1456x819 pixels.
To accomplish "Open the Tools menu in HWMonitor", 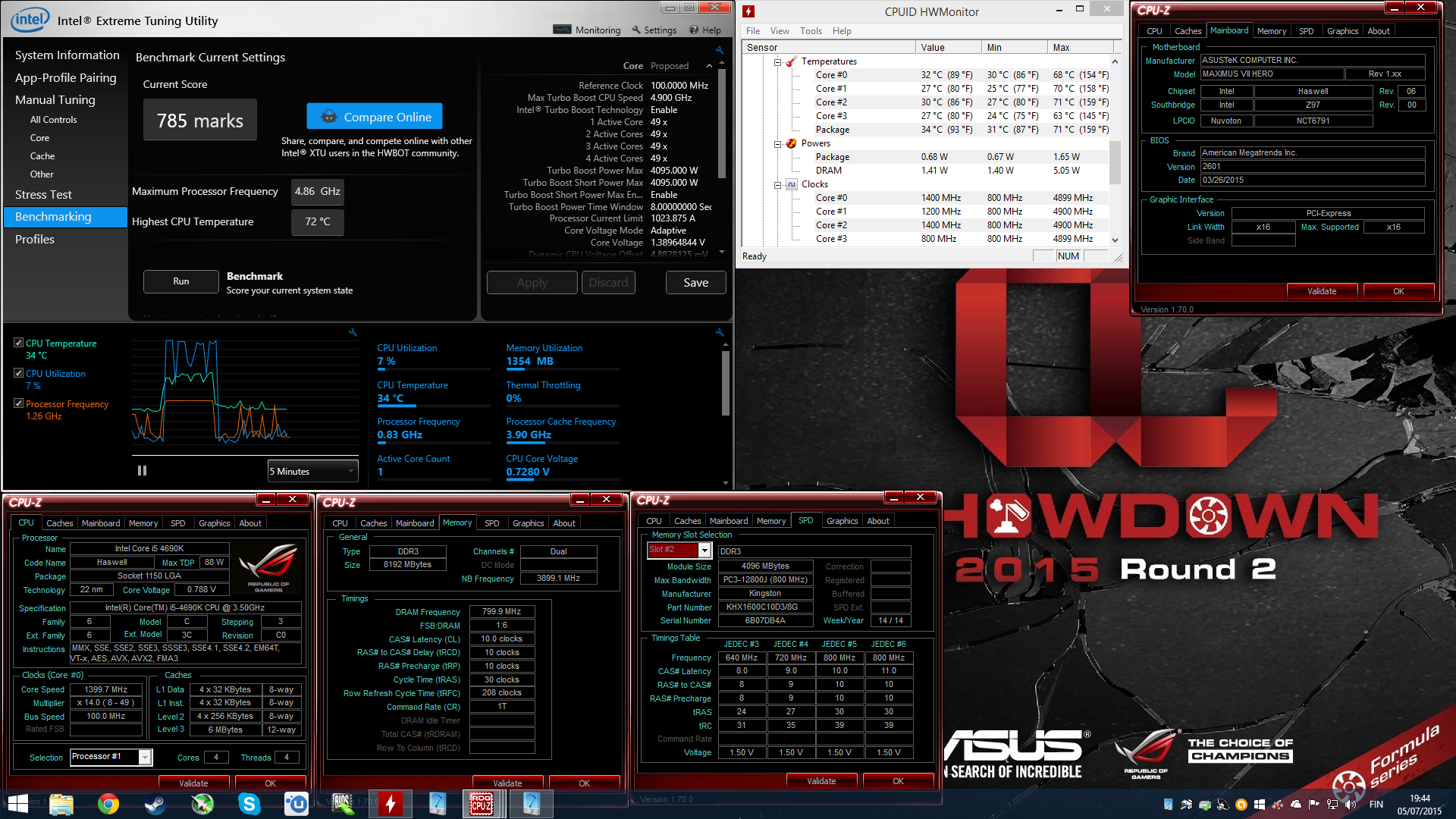I will click(x=811, y=31).
